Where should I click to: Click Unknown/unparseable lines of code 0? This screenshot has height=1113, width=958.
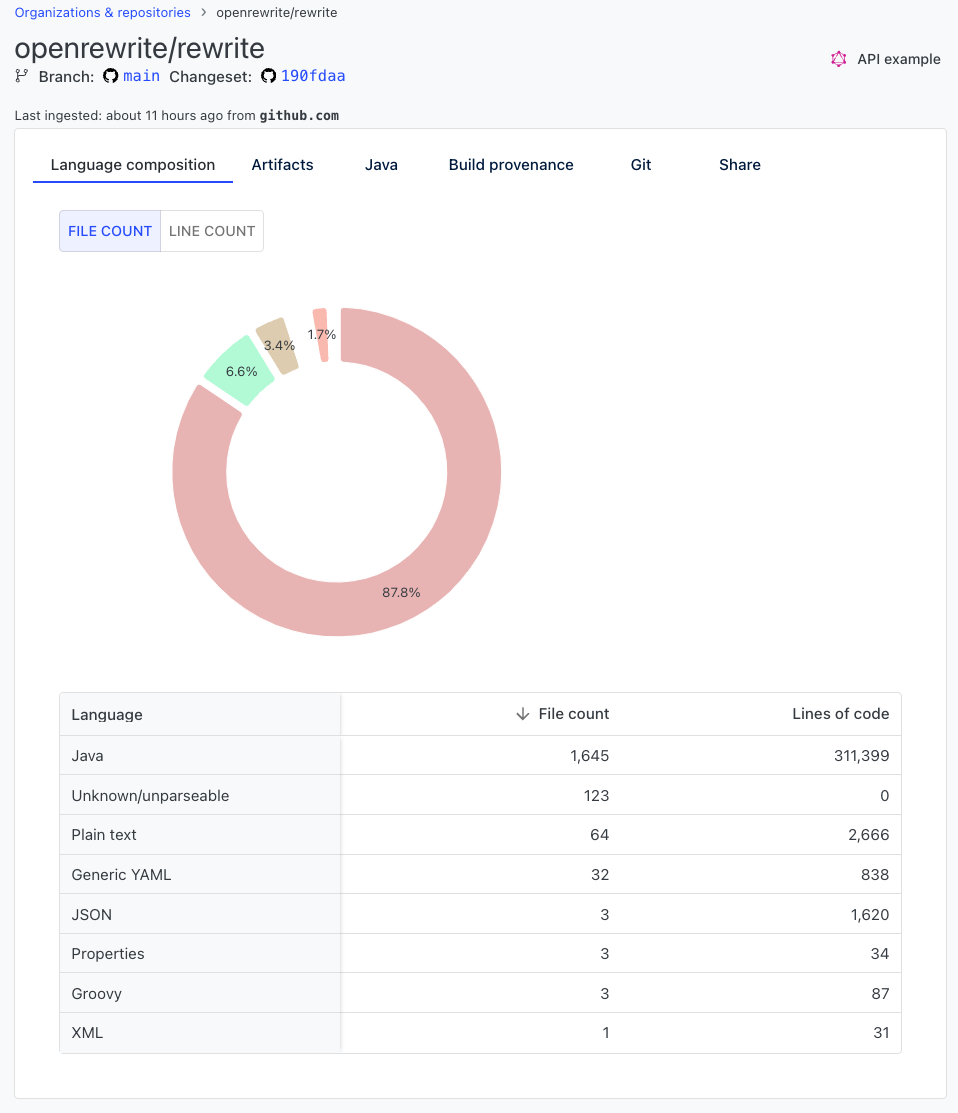tap(885, 795)
